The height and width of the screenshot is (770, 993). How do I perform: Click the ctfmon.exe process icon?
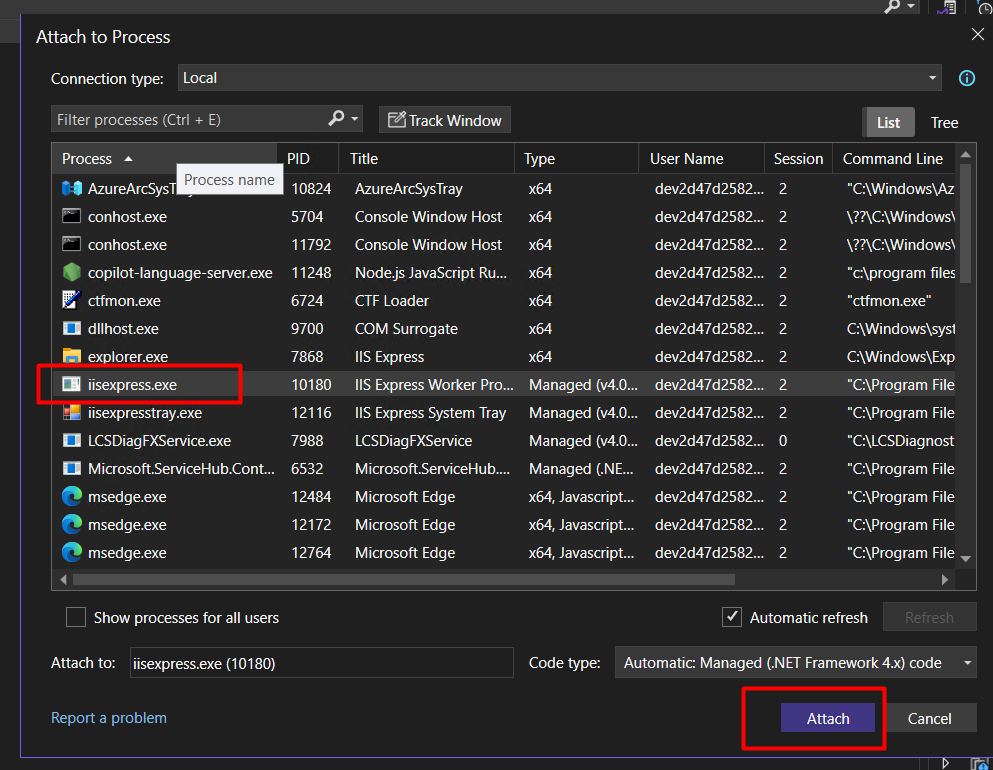[71, 301]
